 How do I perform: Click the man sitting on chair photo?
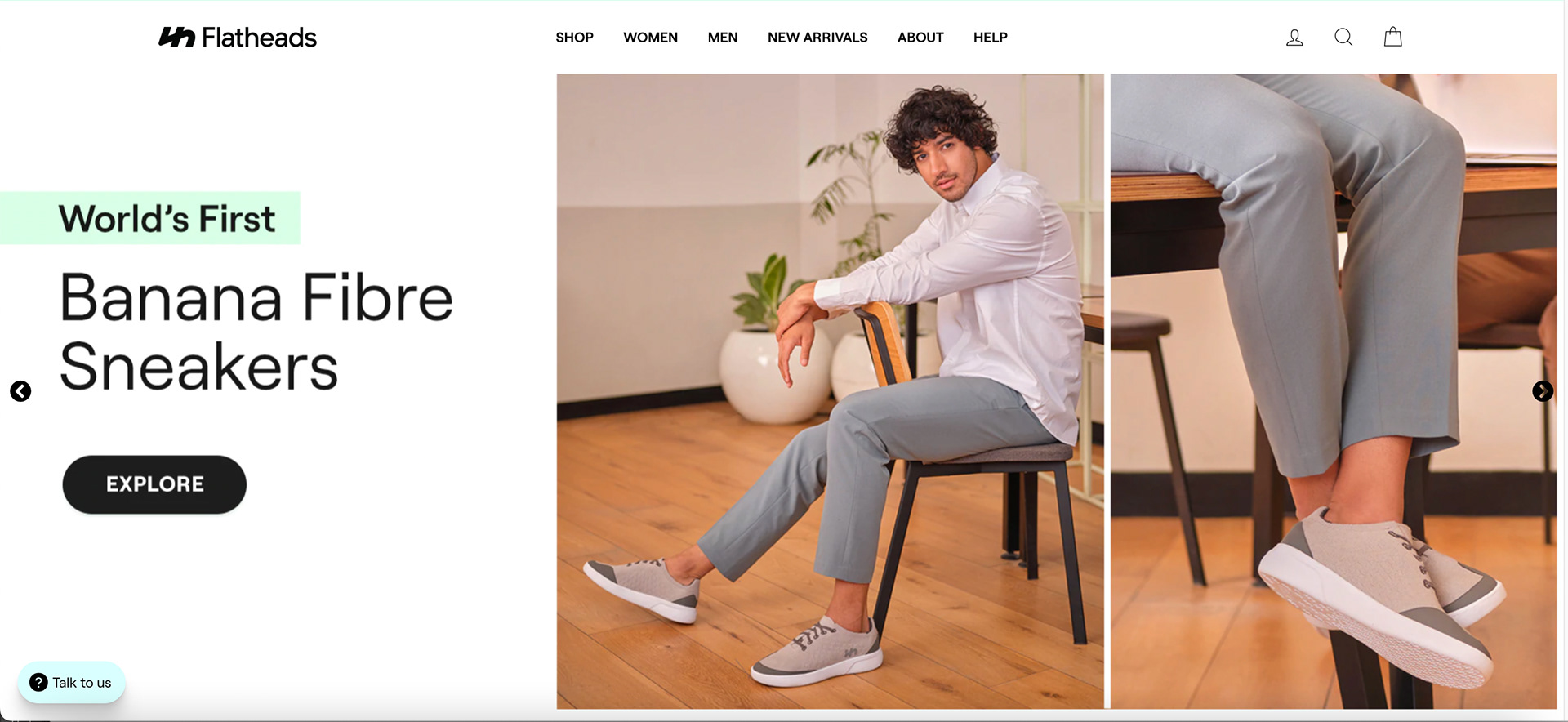(x=830, y=391)
